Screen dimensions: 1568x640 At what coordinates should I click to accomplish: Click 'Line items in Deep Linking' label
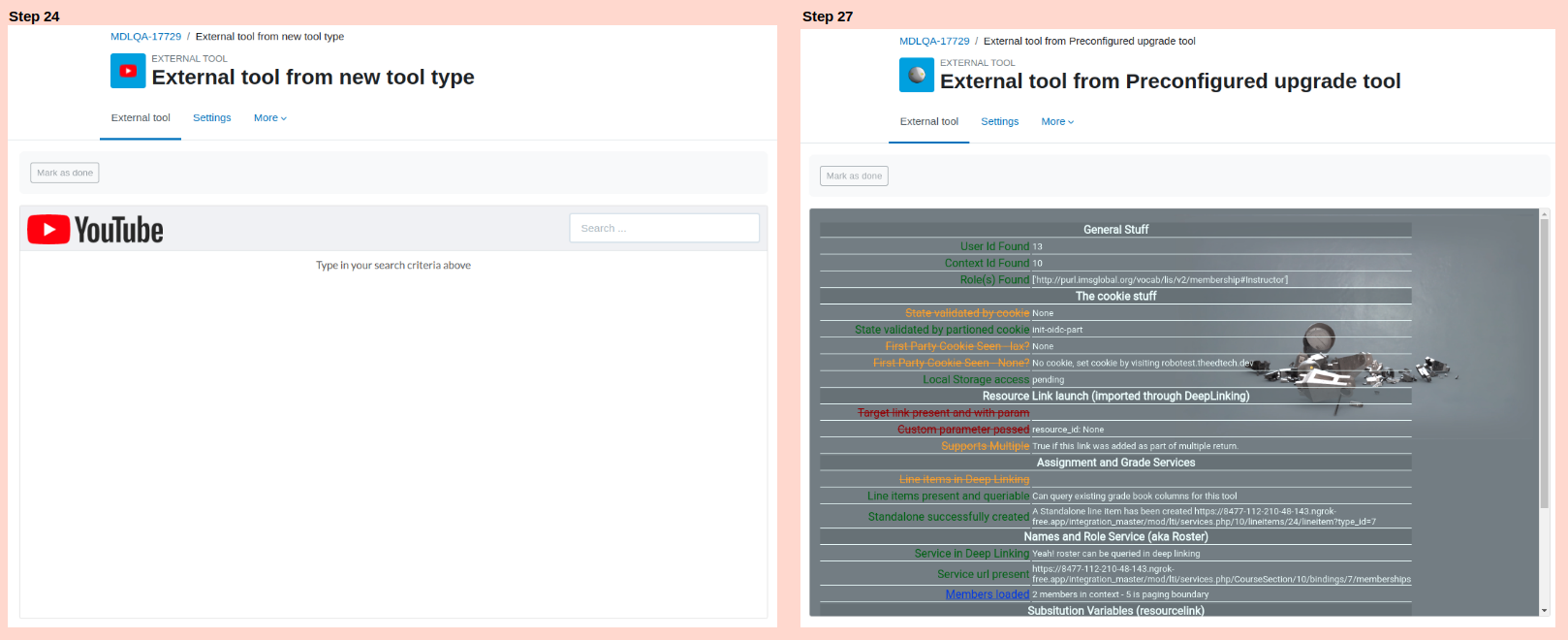tap(964, 479)
